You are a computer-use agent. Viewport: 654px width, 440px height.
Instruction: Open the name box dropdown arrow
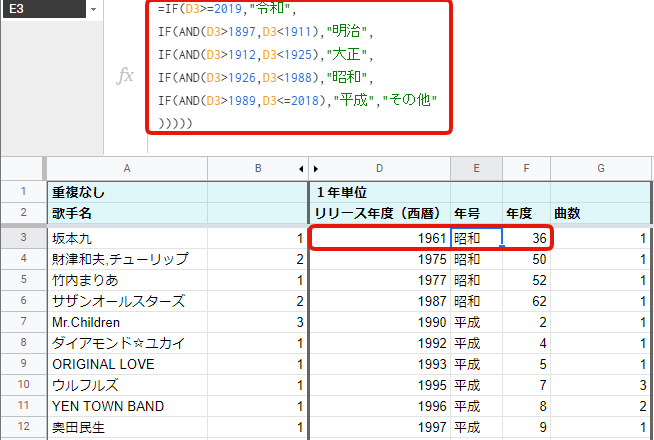tap(93, 9)
